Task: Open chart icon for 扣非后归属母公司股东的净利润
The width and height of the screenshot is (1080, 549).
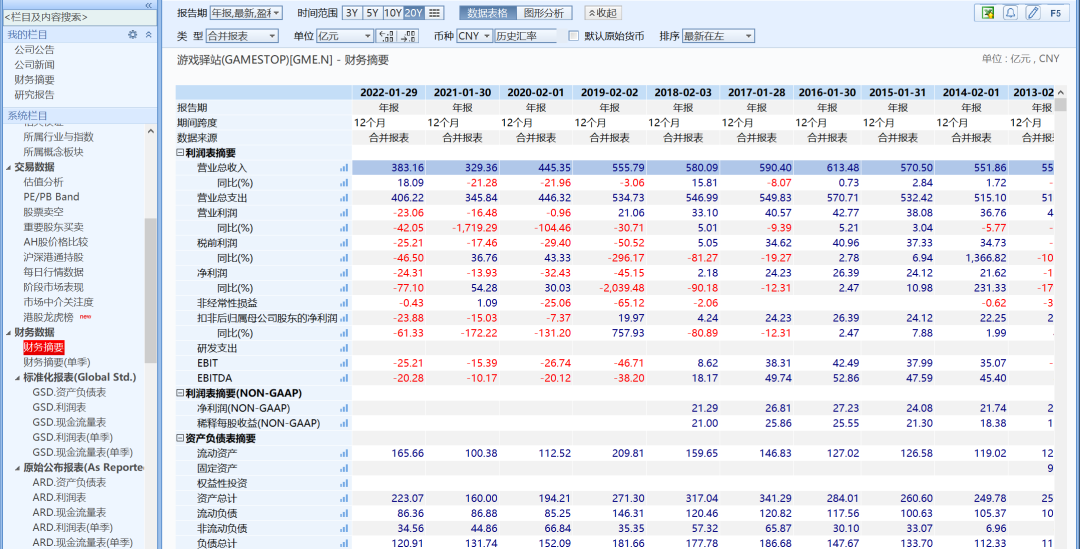Action: tap(344, 318)
